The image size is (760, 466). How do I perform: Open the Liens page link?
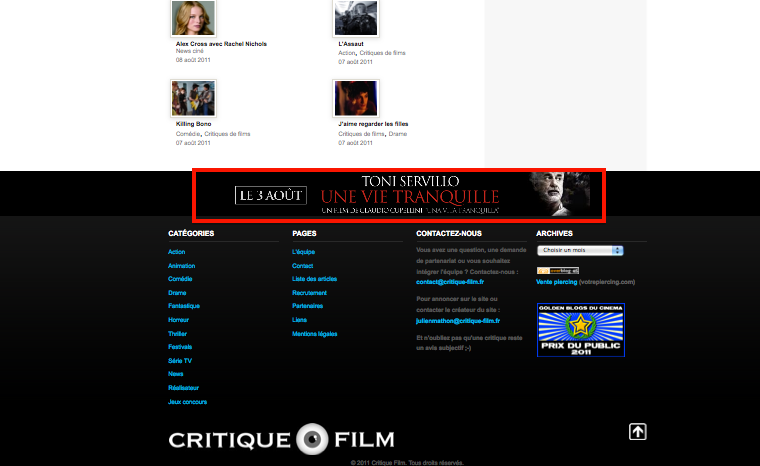pos(299,320)
